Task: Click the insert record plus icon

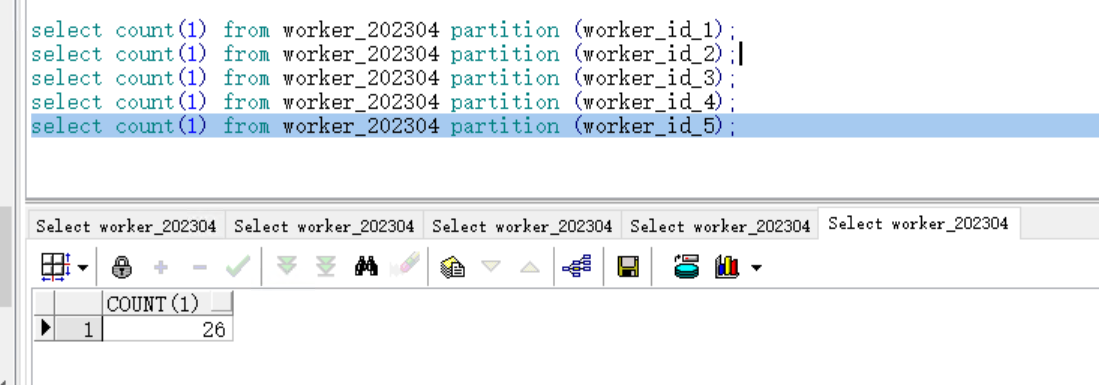Action: (x=161, y=267)
